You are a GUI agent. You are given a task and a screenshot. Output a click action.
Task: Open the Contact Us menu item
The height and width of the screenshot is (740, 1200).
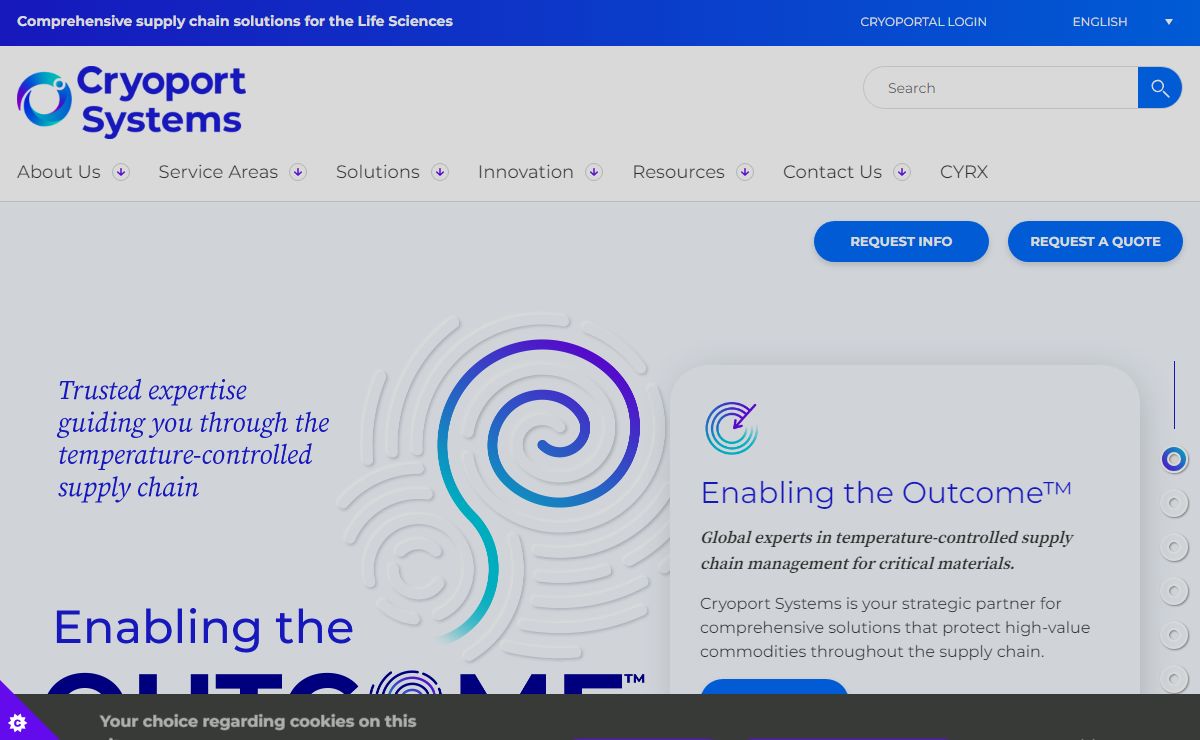tap(832, 172)
